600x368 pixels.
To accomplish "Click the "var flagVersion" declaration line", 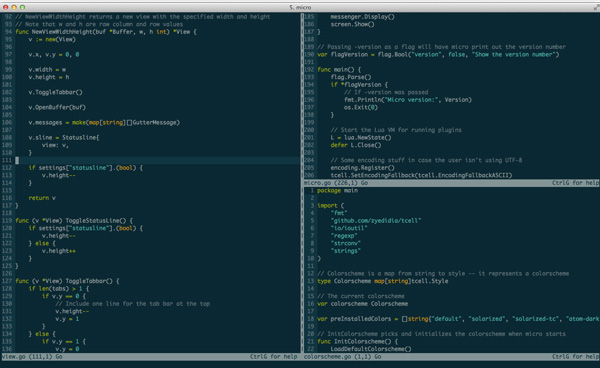I will pos(438,54).
